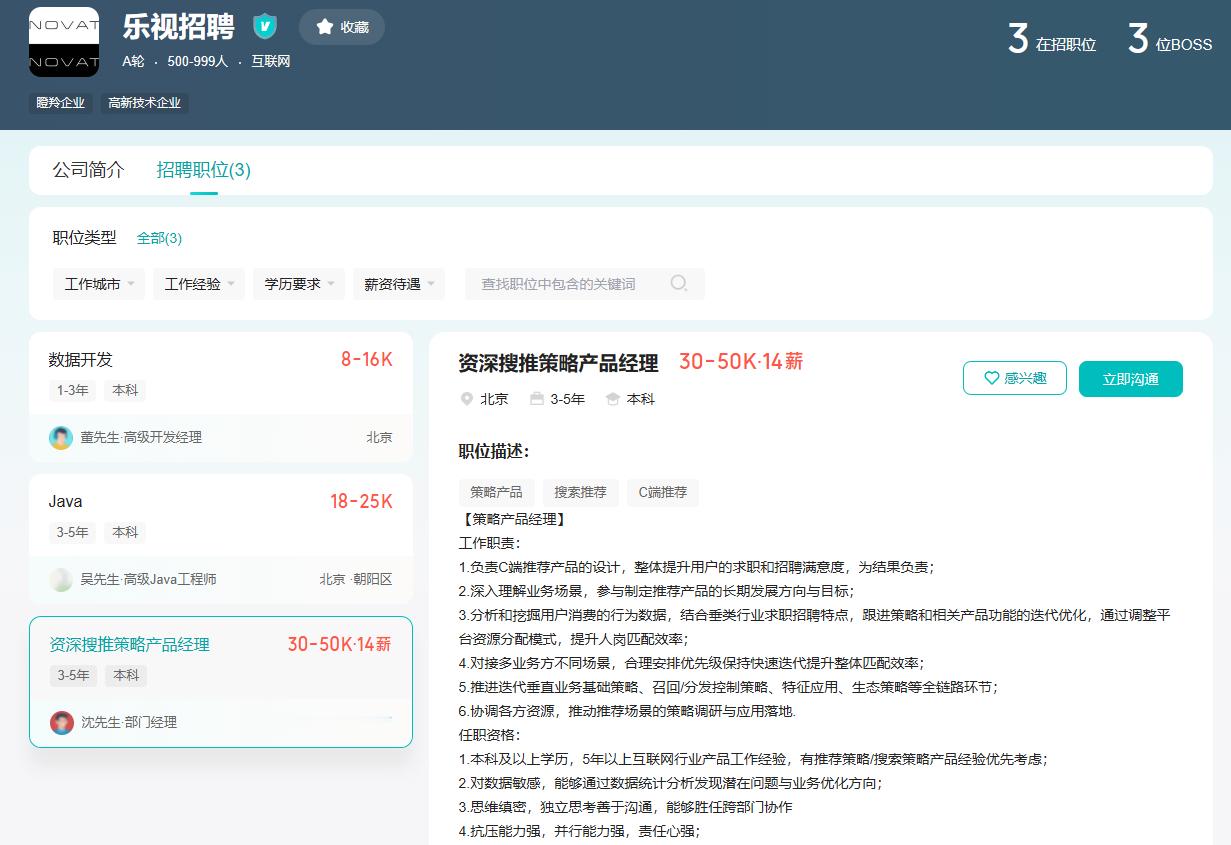Click the 立即沟通 button
Viewport: 1231px width, 845px height.
pyautogui.click(x=1130, y=379)
